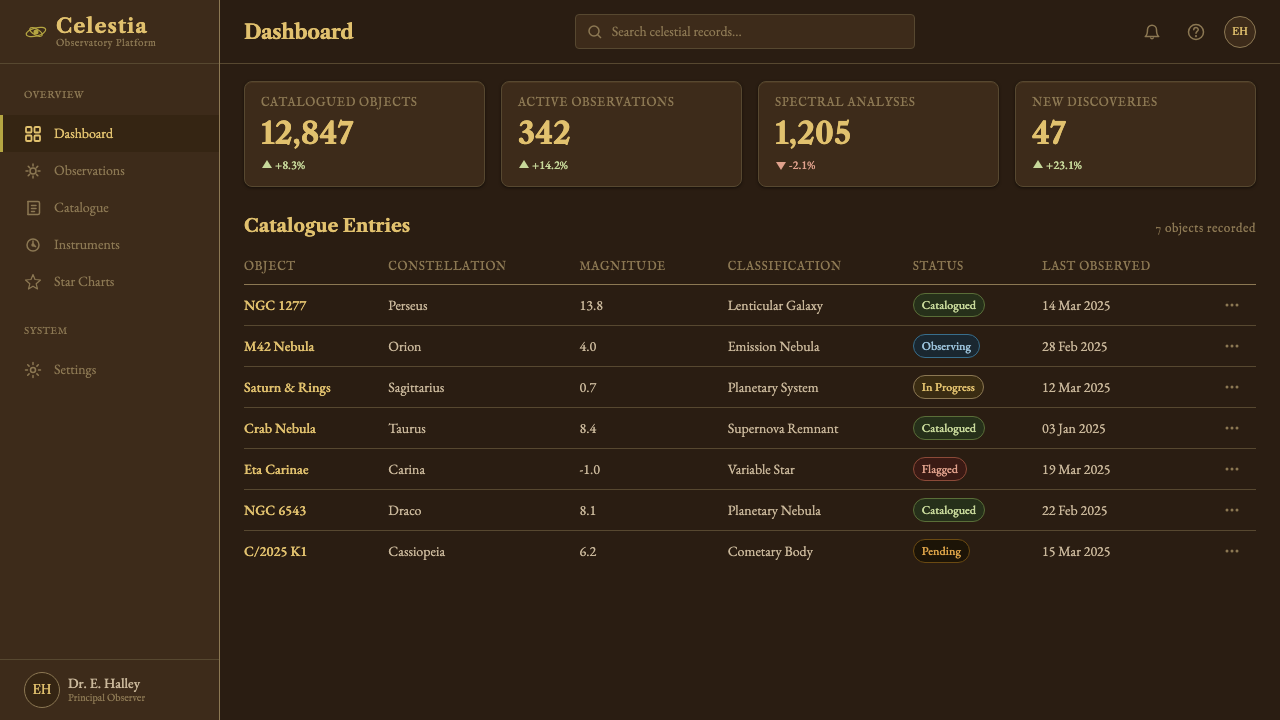The image size is (1280, 720).
Task: Open the three-dot menu for Eta Carinae
Action: (1232, 469)
